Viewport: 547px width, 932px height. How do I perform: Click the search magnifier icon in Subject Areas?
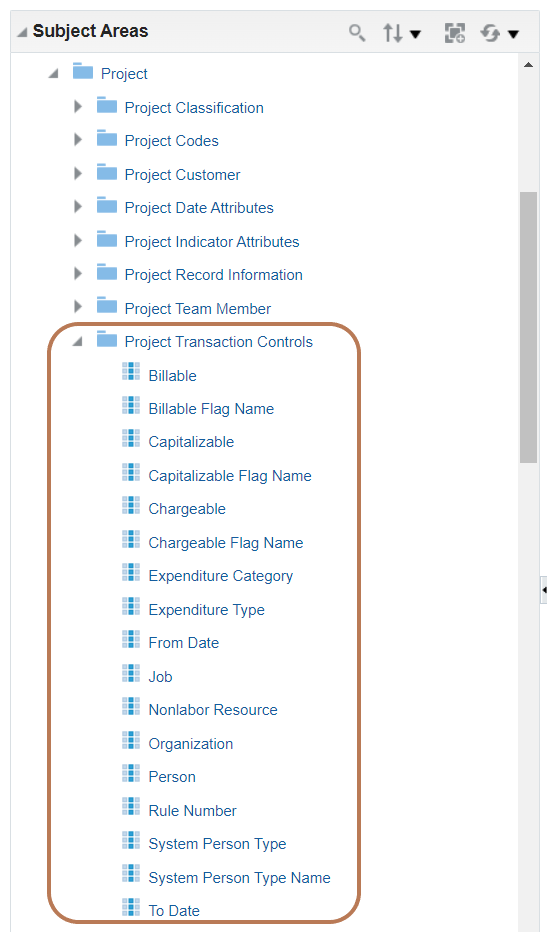[x=357, y=33]
